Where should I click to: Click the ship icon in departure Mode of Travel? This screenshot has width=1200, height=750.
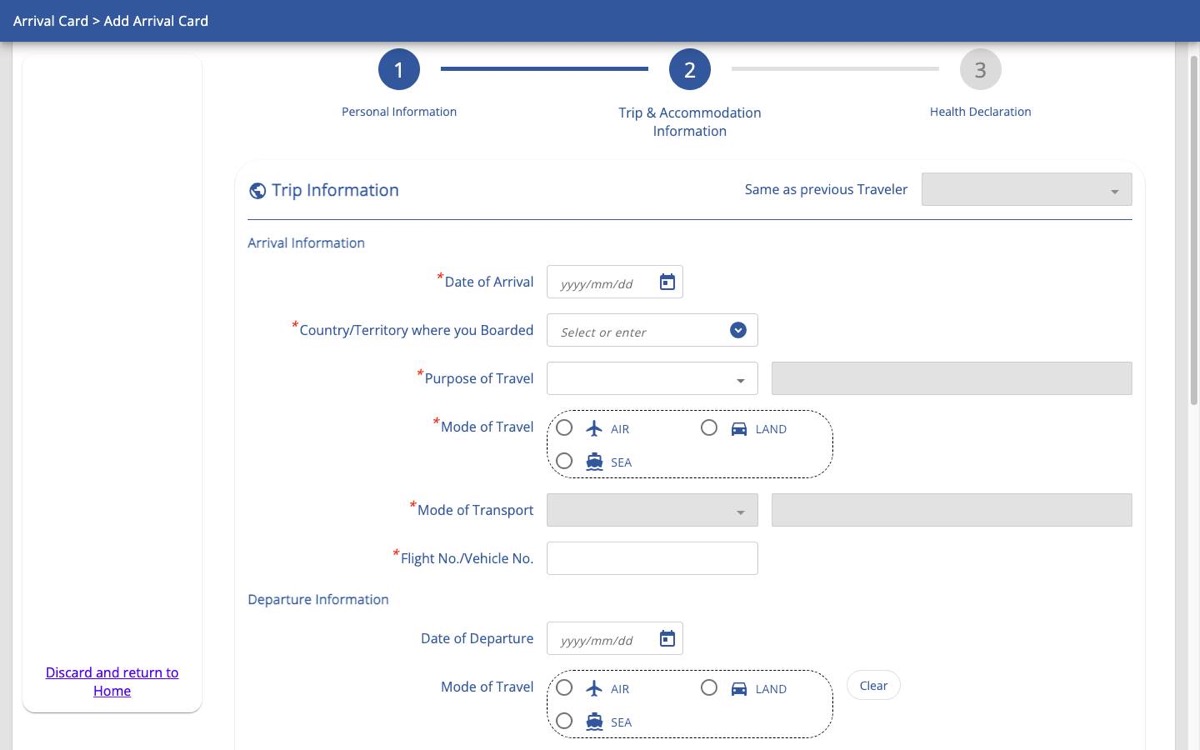click(594, 722)
